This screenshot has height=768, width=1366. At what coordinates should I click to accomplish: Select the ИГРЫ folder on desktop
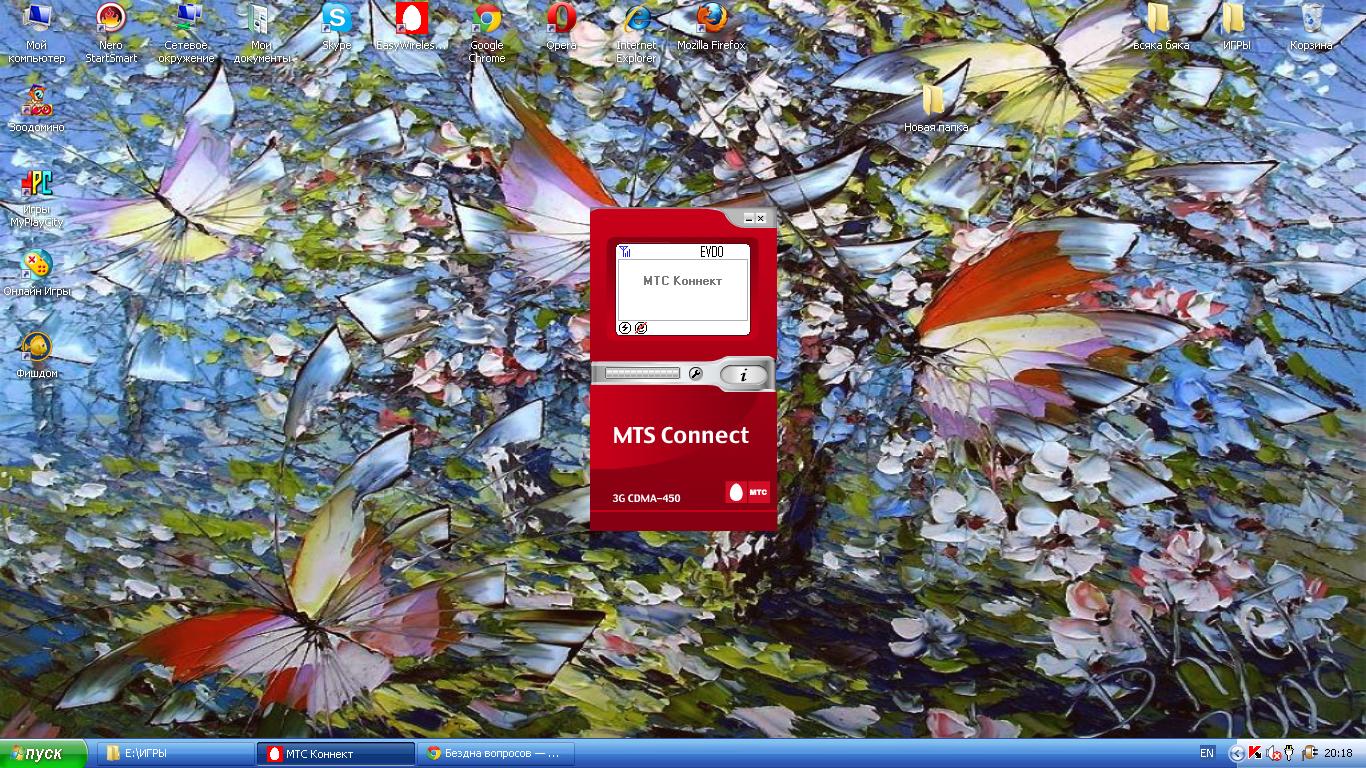point(1236,28)
